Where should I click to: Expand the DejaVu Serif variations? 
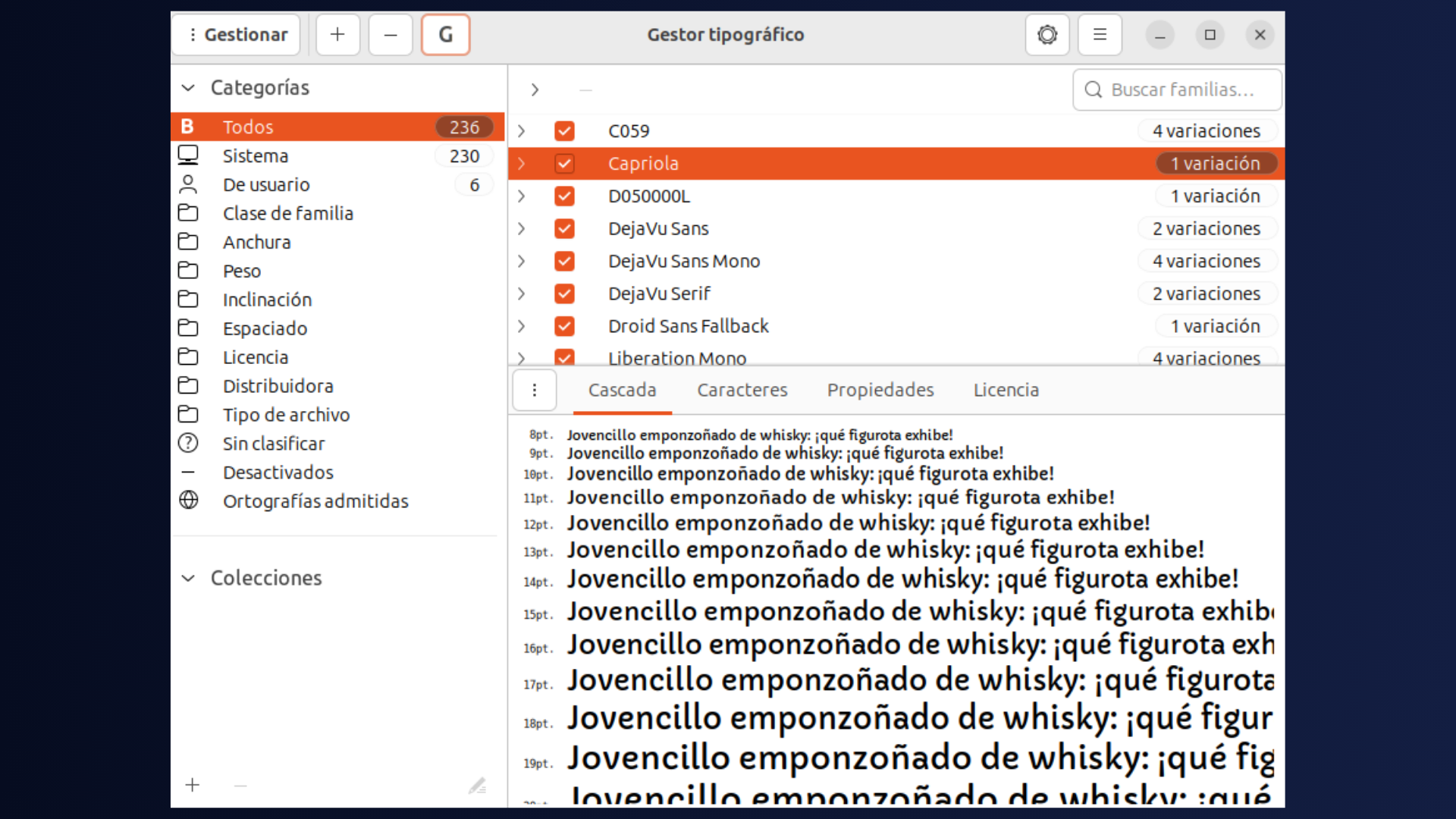(521, 293)
